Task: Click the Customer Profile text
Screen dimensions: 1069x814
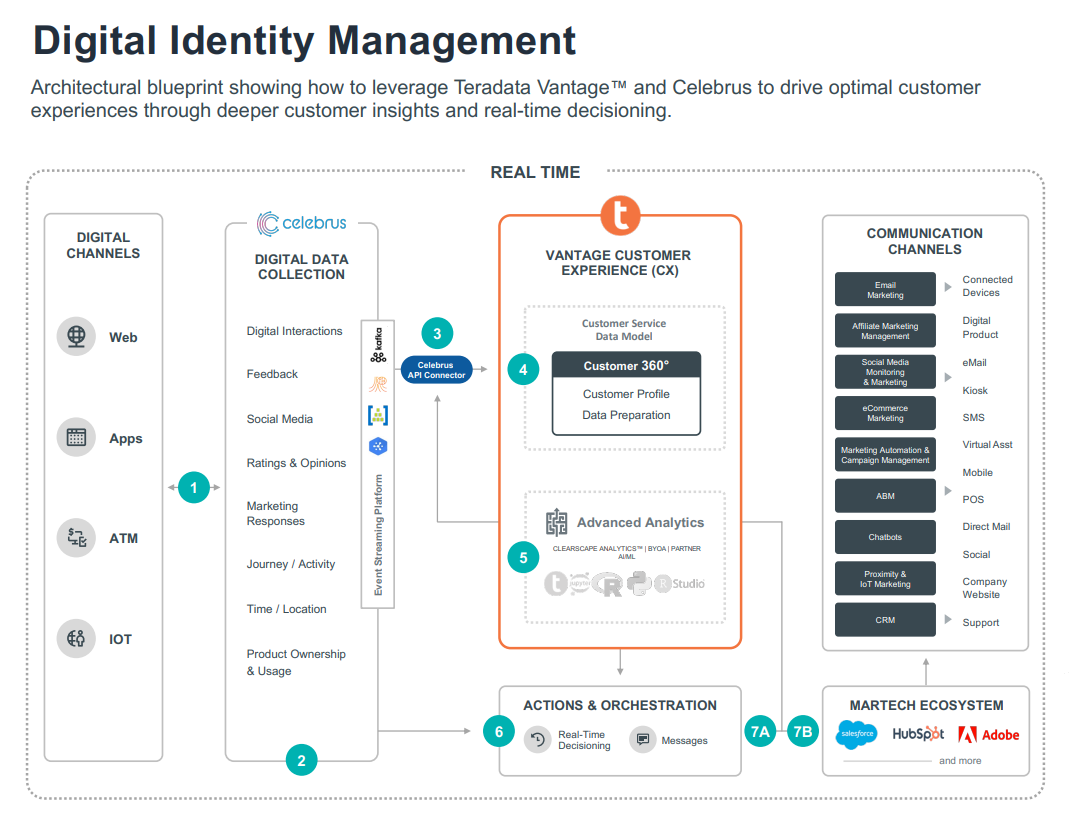Action: pos(626,394)
